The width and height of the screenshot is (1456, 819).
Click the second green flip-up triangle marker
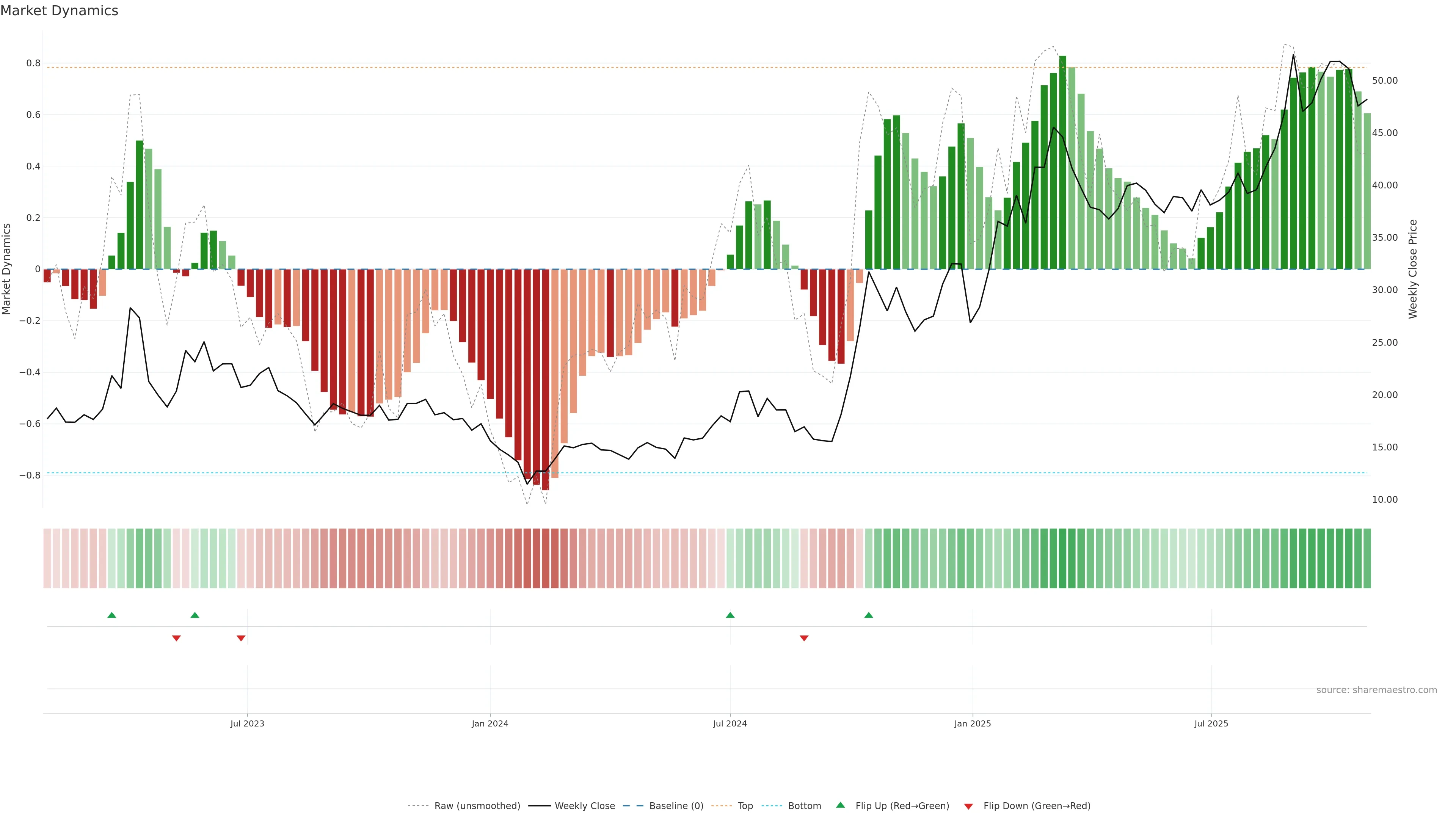(x=195, y=615)
